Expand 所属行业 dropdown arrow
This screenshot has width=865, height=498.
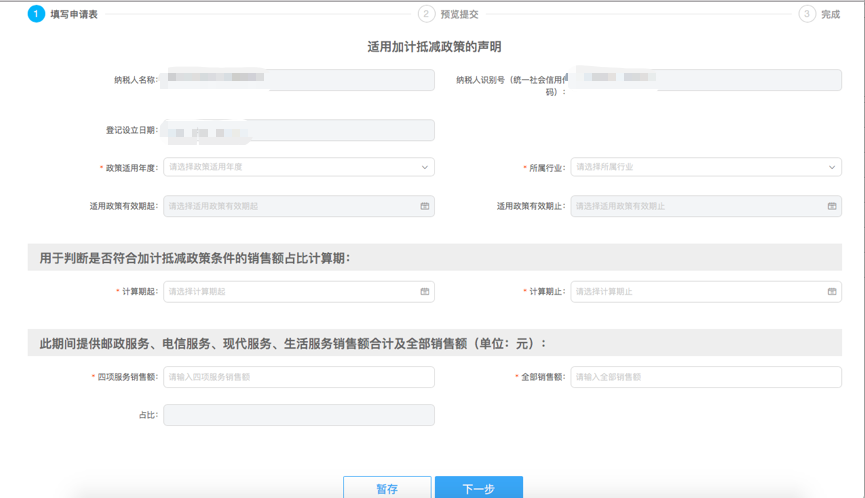pos(831,167)
